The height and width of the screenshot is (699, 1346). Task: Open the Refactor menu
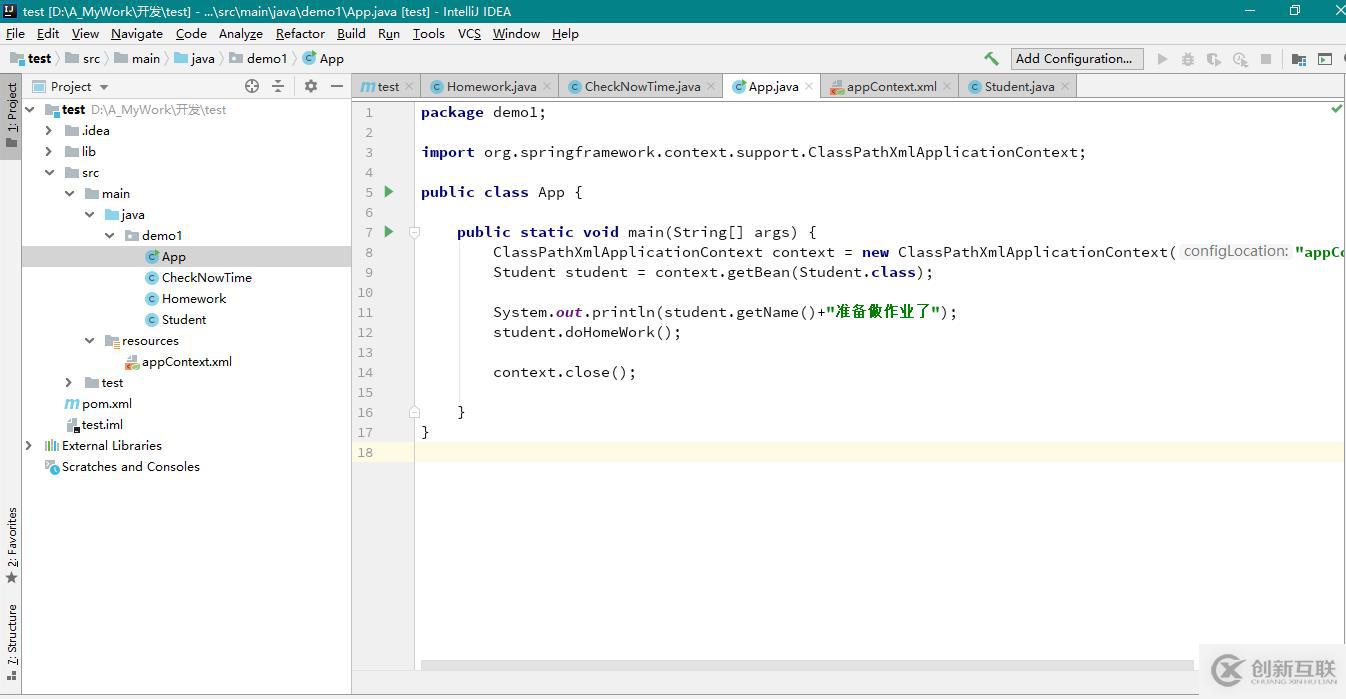click(300, 33)
